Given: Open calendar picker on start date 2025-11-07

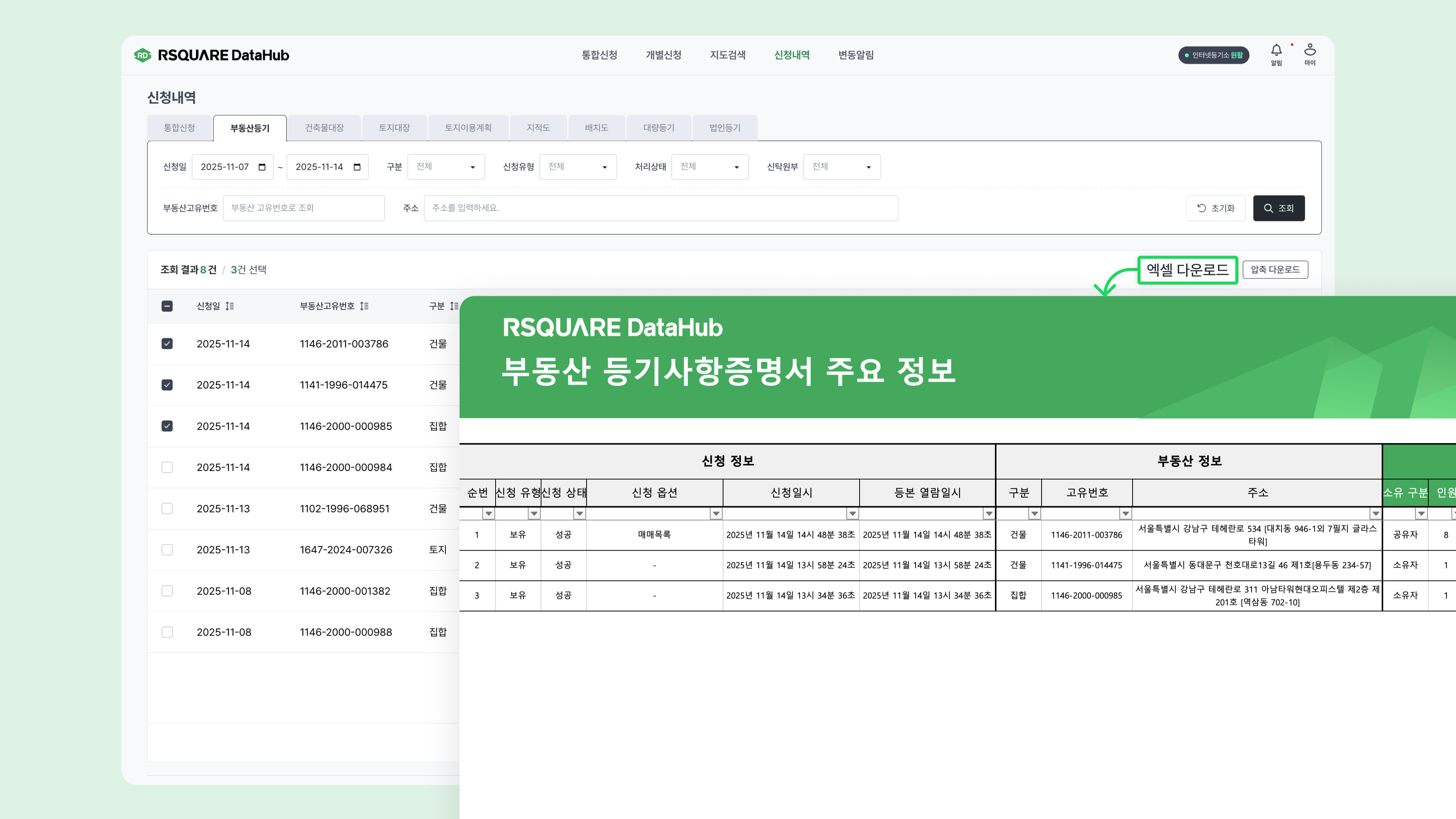Looking at the screenshot, I should click(x=262, y=167).
